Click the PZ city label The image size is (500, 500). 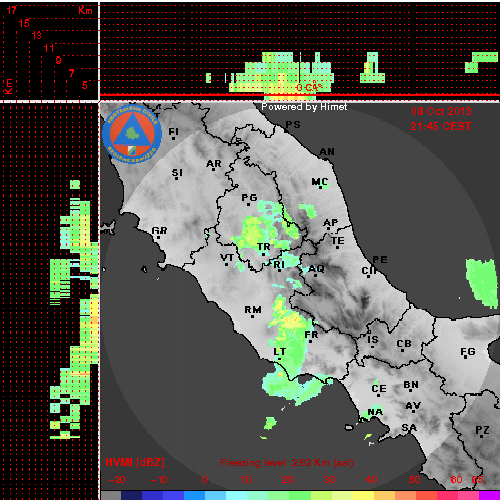pyautogui.click(x=482, y=430)
